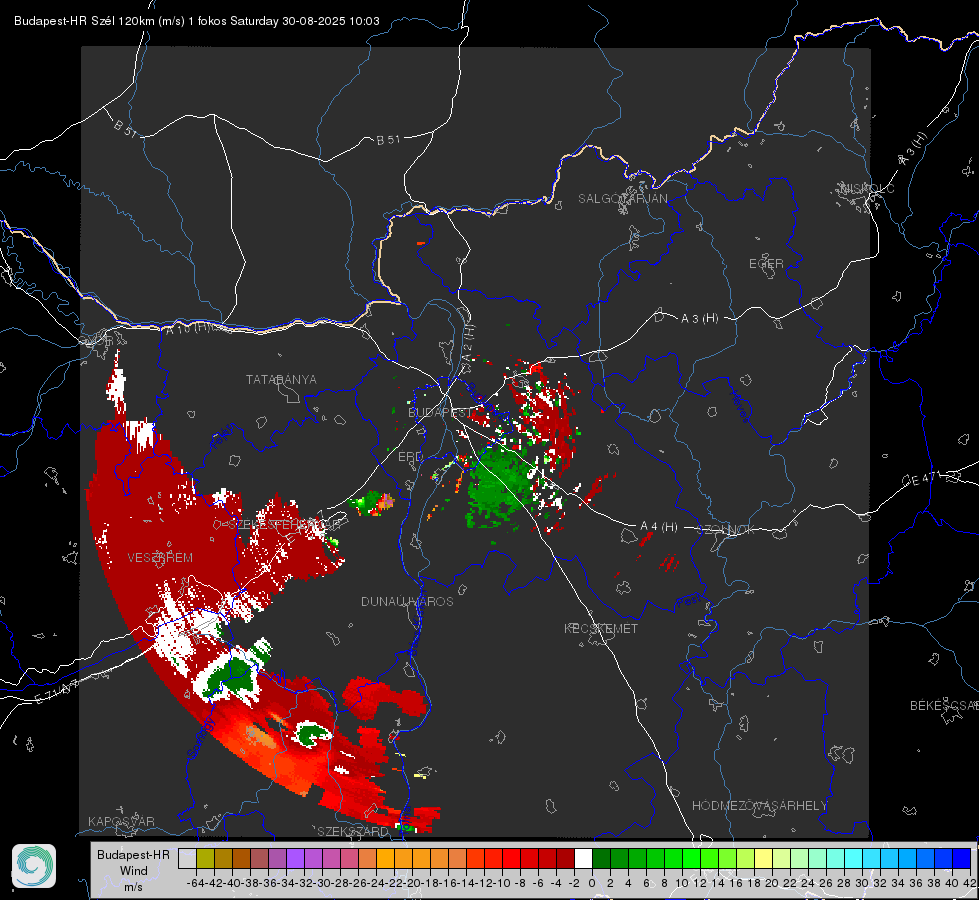Click the SALGÓTARJÁN city label
This screenshot has height=900, width=979.
click(x=622, y=199)
